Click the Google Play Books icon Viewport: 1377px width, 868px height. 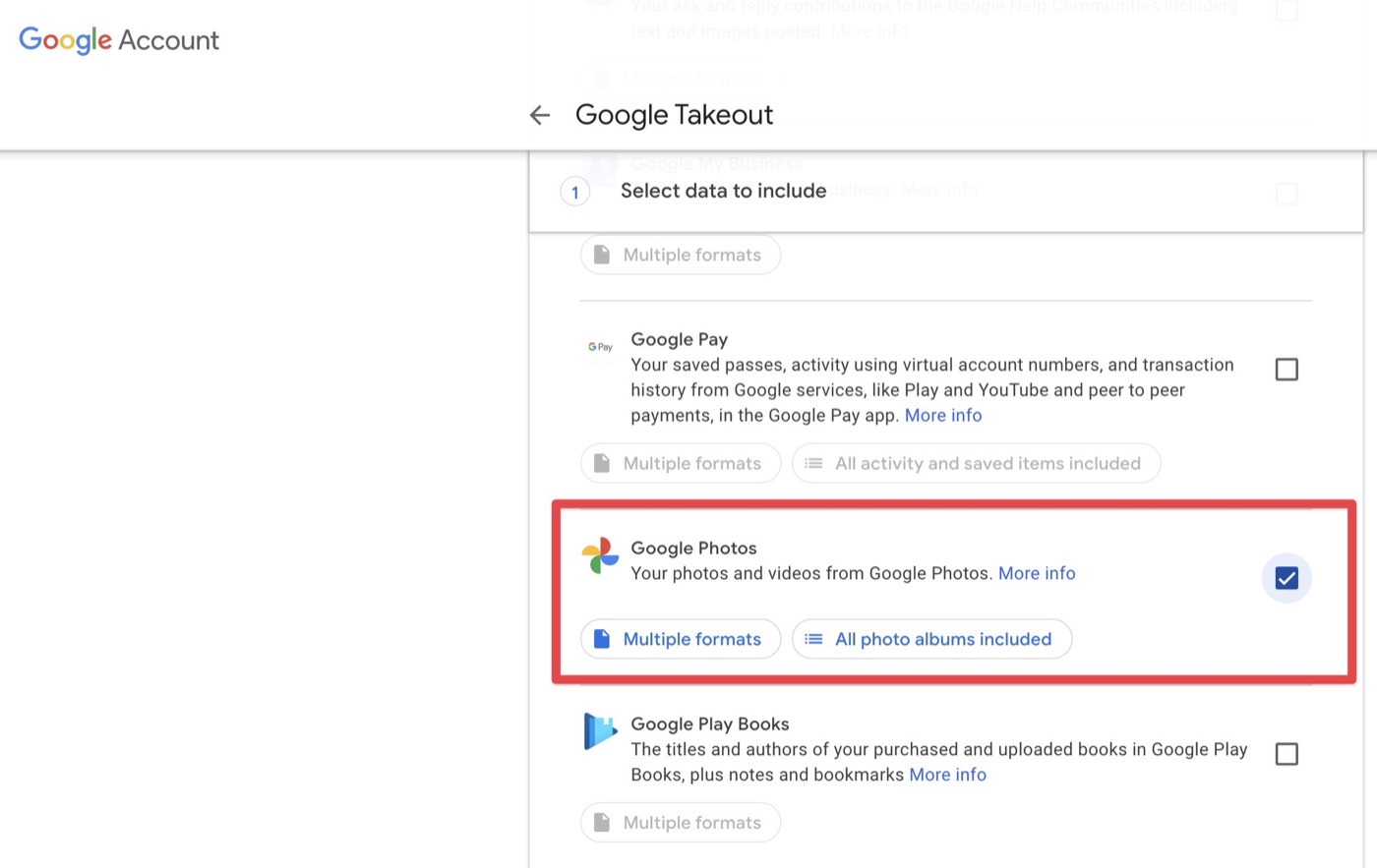click(600, 731)
